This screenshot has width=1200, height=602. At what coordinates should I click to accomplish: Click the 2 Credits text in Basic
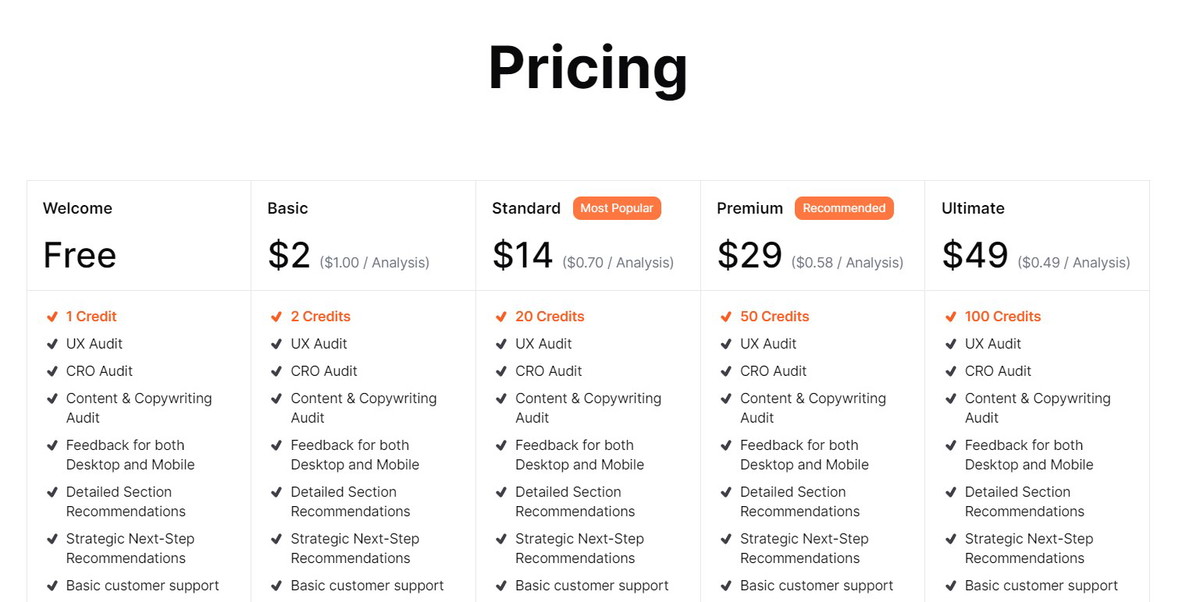[x=321, y=316]
